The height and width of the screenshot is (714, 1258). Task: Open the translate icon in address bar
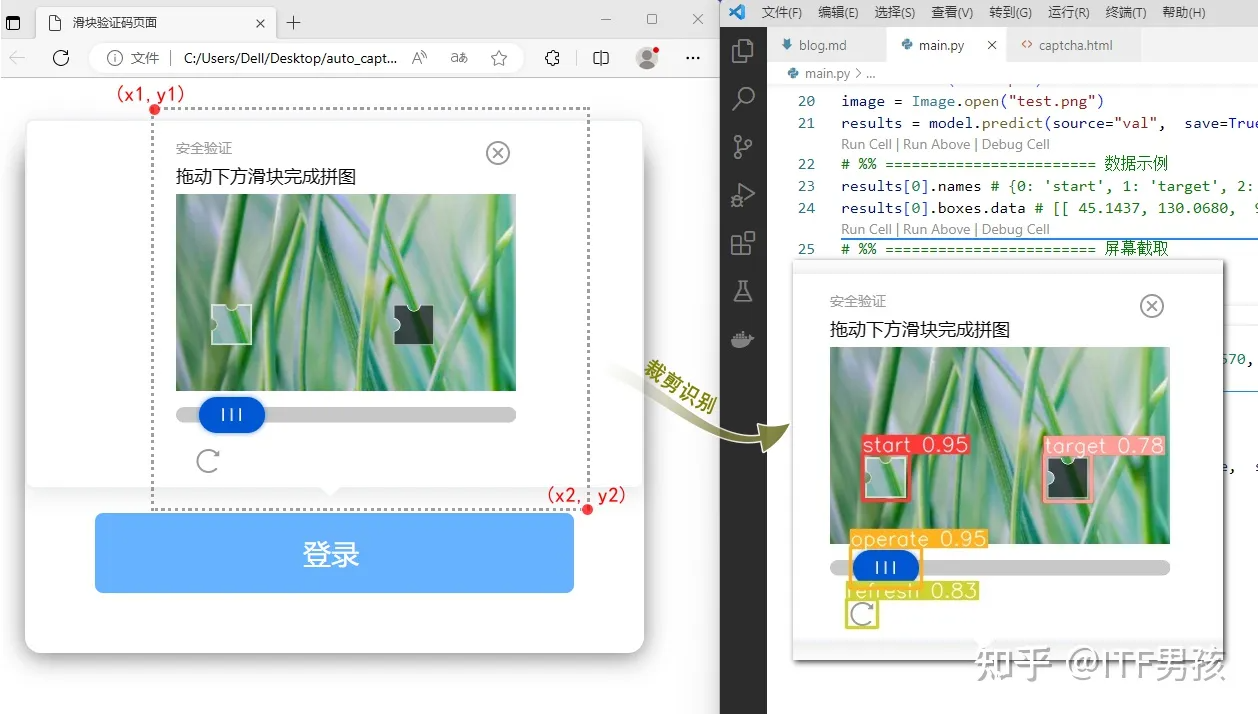point(459,58)
